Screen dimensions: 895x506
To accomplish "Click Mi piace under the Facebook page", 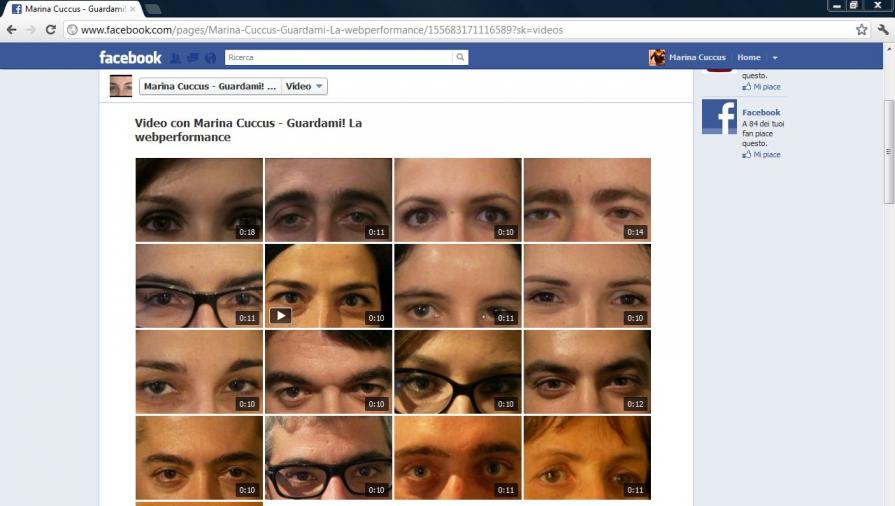I will pos(766,155).
